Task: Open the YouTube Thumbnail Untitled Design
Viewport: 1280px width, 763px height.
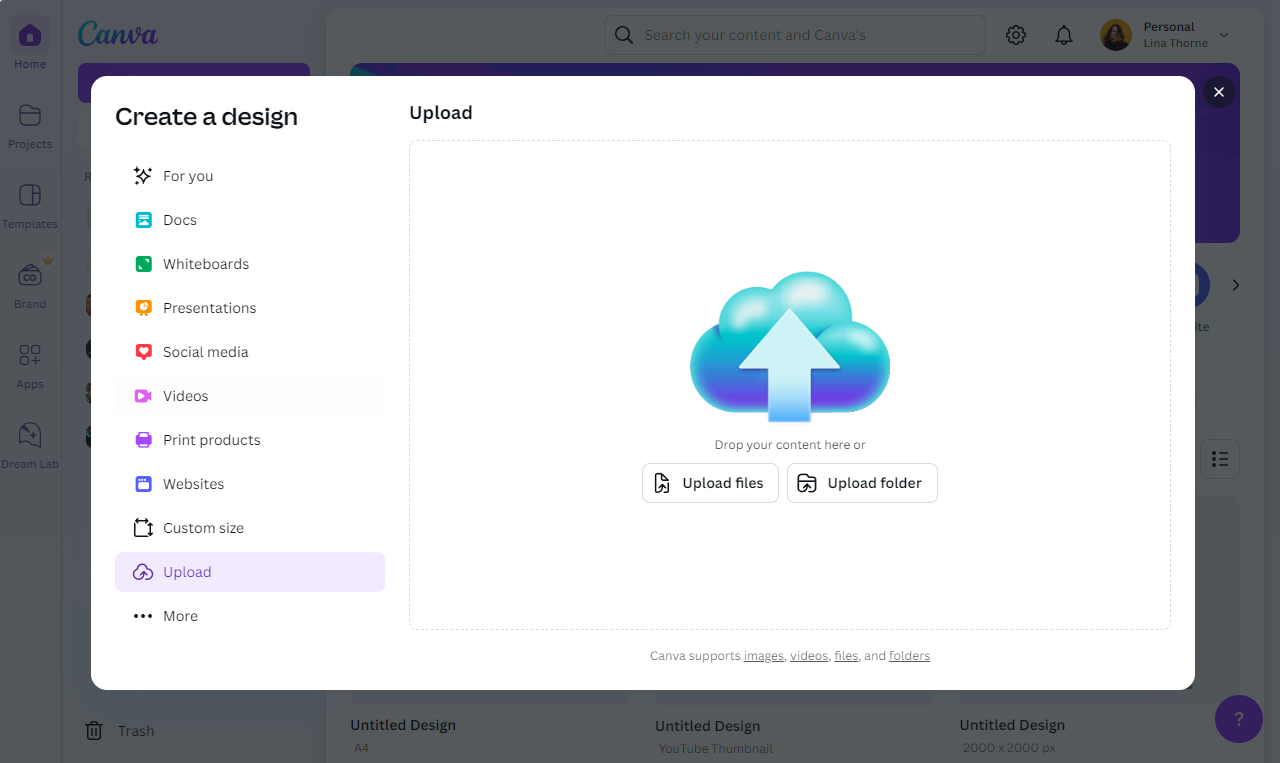Action: (708, 726)
